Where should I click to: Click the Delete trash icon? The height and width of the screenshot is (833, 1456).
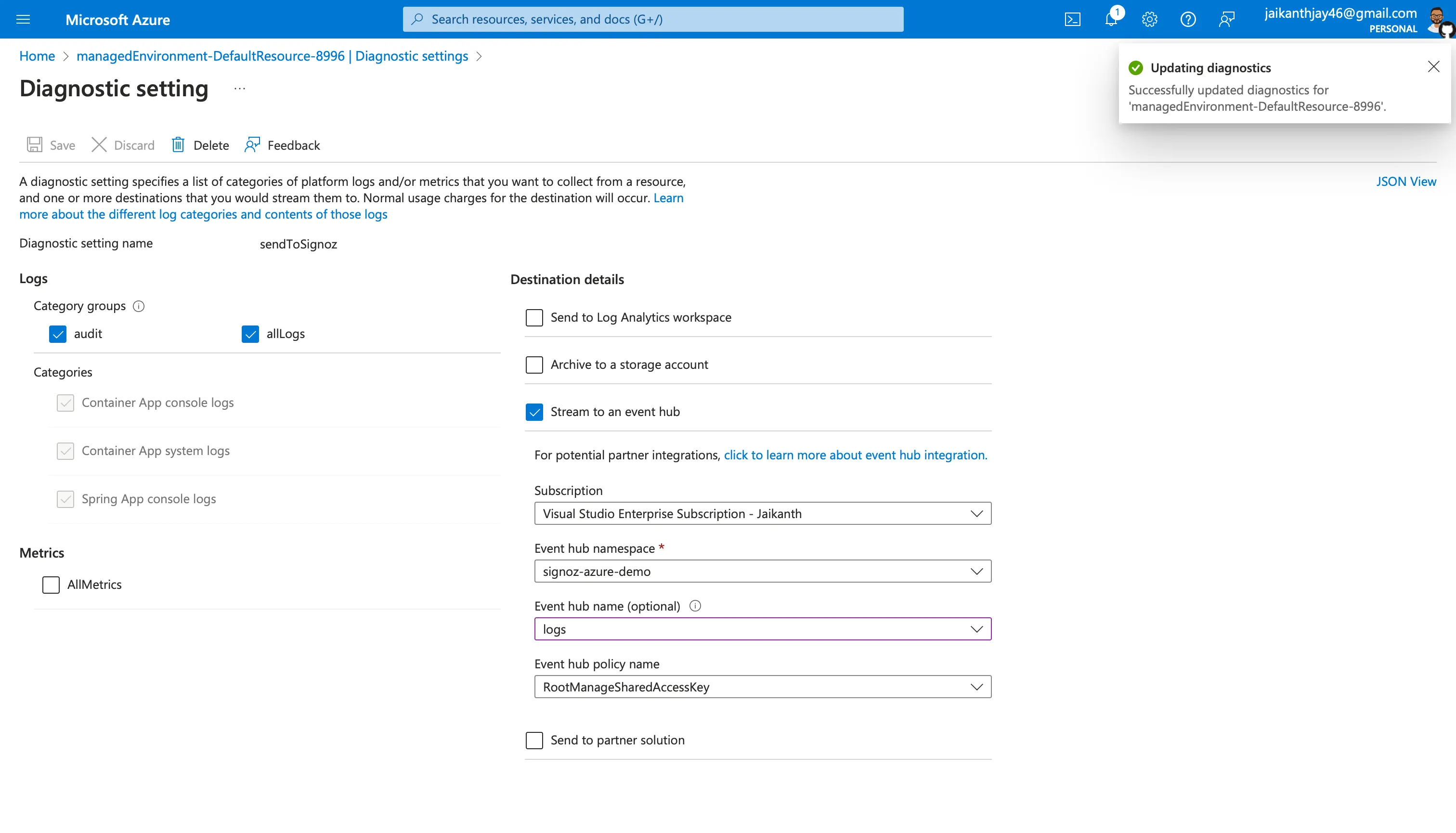[179, 145]
